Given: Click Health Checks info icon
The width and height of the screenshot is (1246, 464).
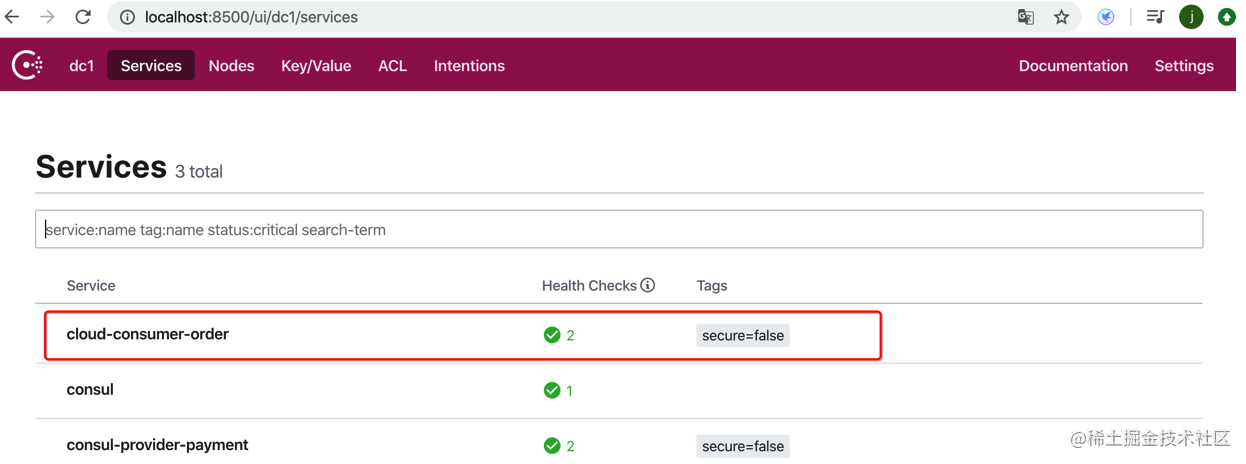Looking at the screenshot, I should [x=648, y=285].
